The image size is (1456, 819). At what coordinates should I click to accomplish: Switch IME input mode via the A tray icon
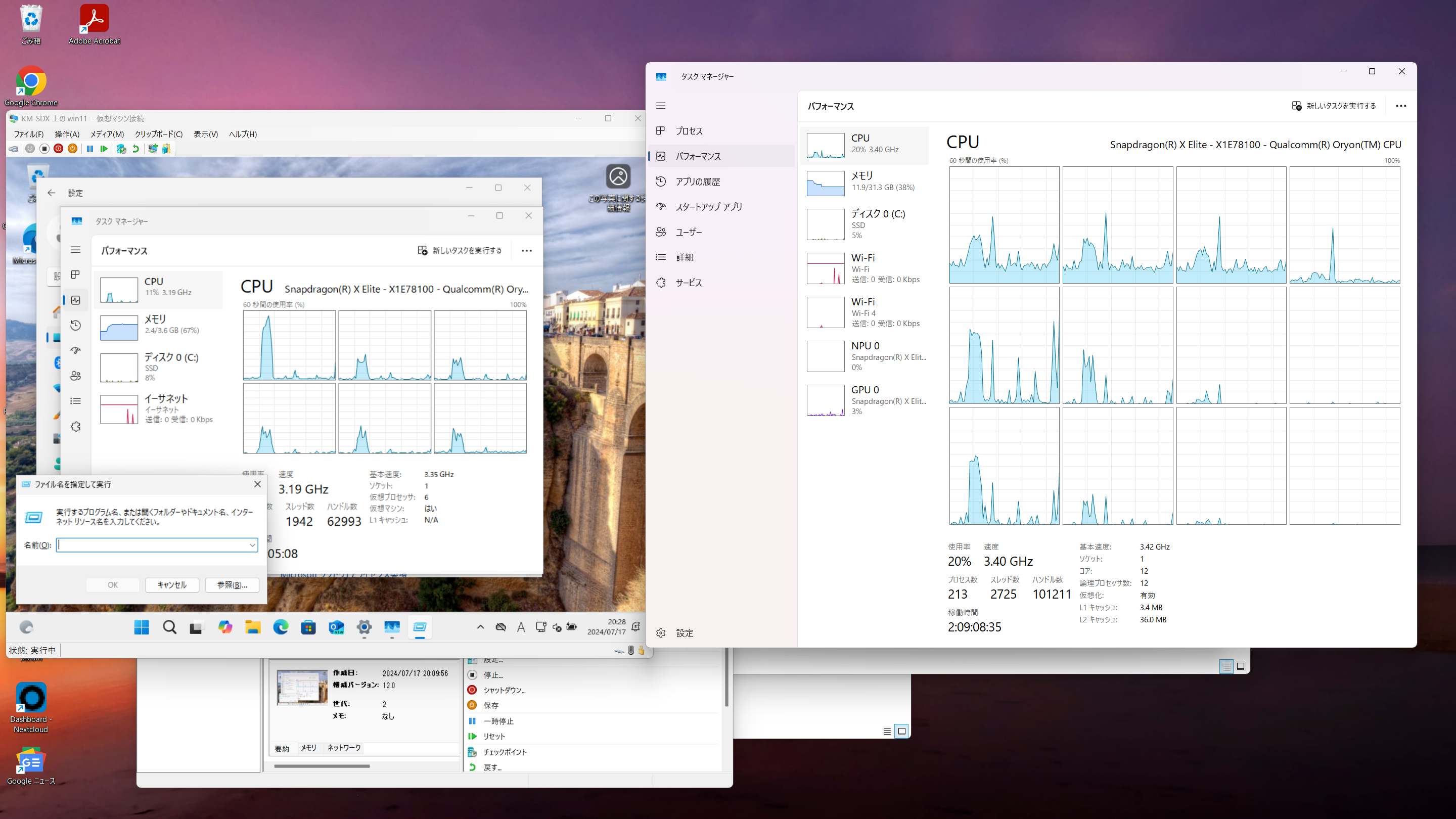521,627
